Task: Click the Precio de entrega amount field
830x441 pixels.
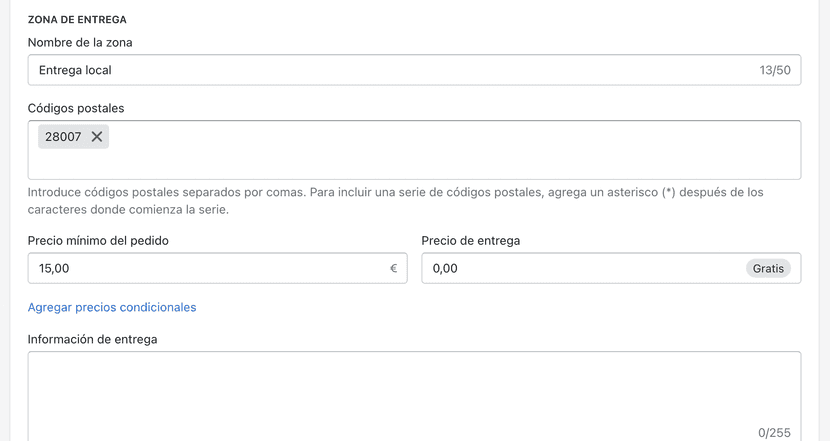Action: (x=580, y=268)
